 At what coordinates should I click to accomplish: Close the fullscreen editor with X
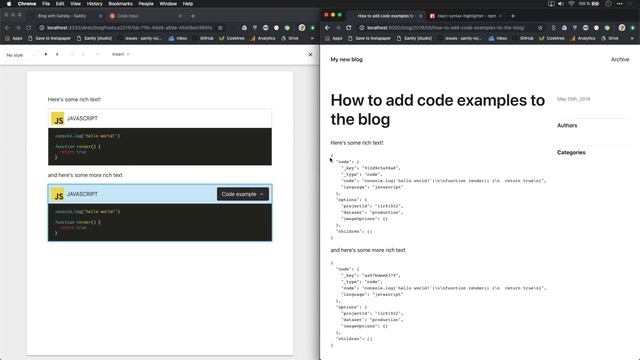tap(310, 54)
